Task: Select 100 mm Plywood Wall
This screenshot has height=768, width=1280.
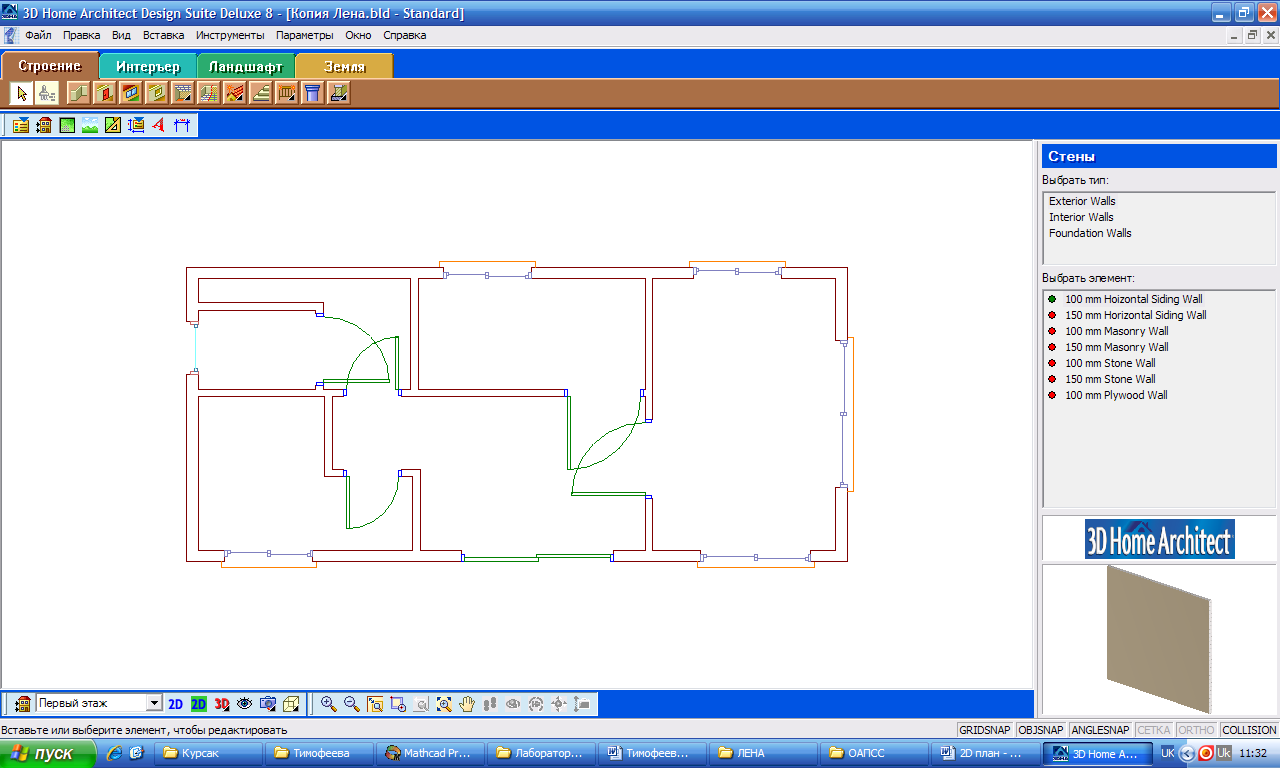Action: pos(1116,395)
